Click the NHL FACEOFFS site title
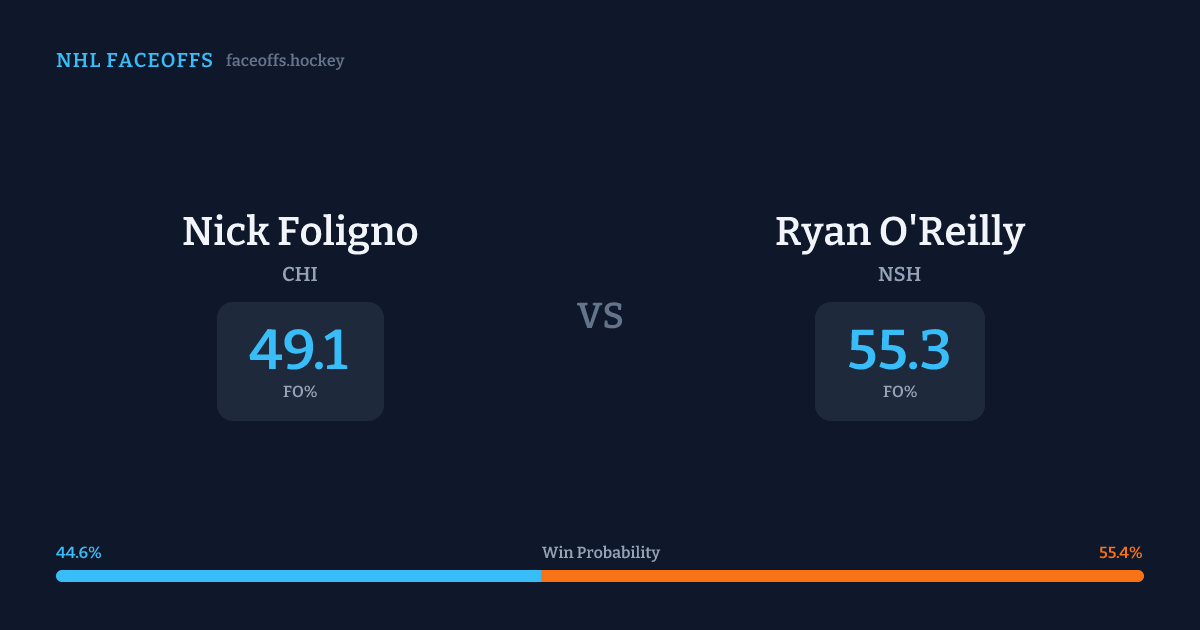Viewport: 1200px width, 630px height. [x=134, y=61]
